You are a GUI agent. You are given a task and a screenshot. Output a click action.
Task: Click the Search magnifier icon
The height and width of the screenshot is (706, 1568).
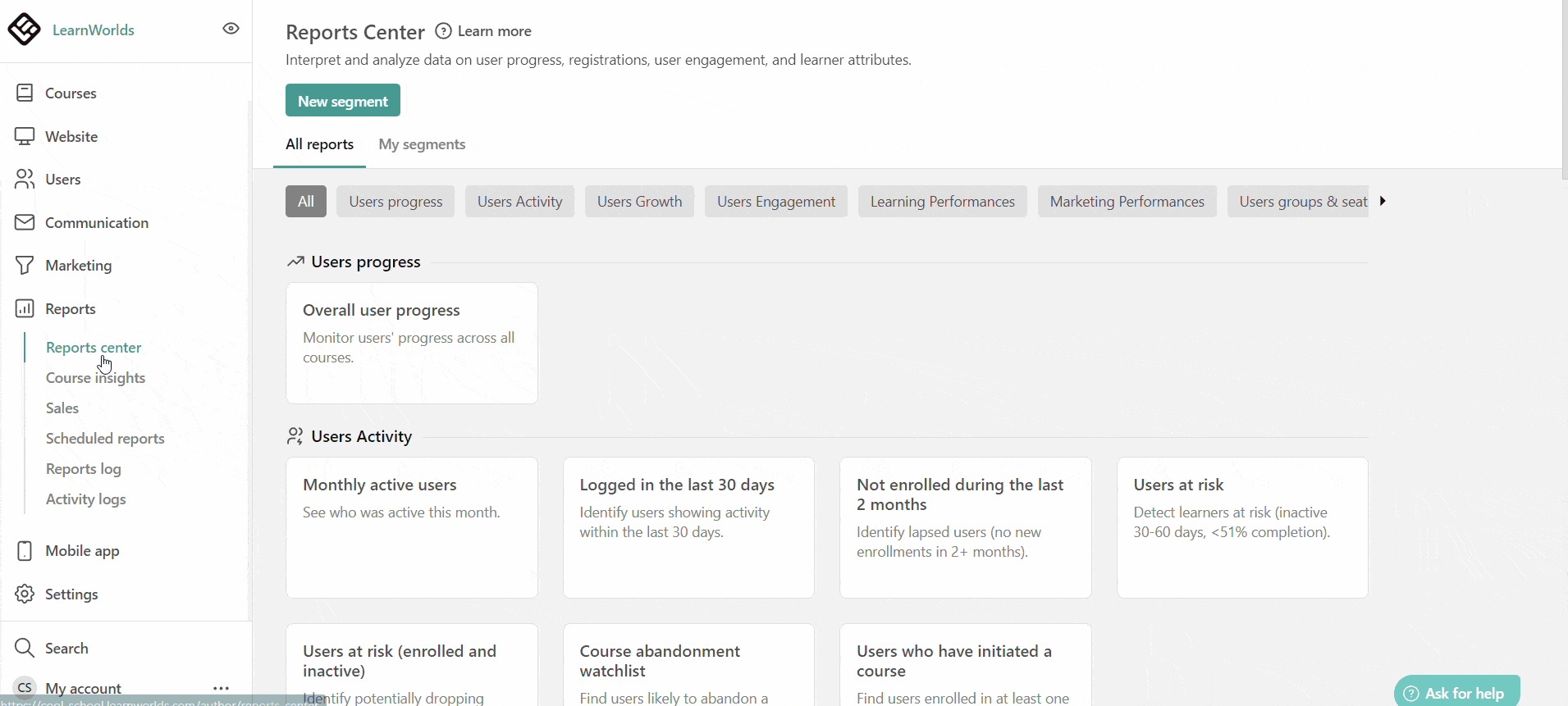tap(25, 648)
